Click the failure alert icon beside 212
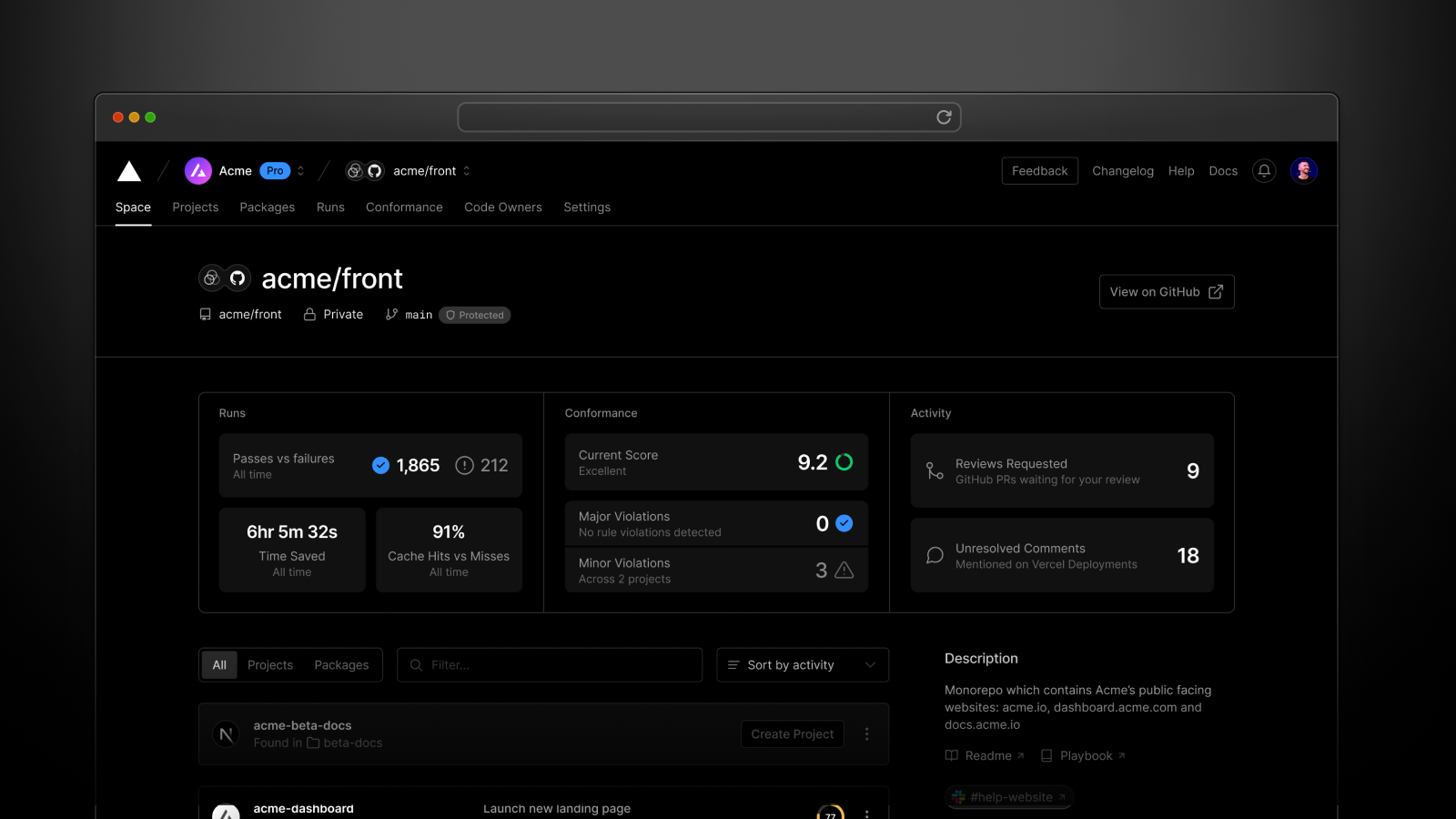This screenshot has height=819, width=1456. pyautogui.click(x=464, y=466)
